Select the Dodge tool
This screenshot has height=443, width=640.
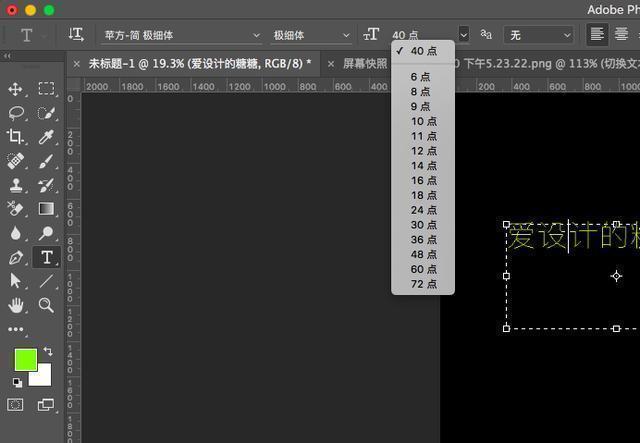point(46,233)
